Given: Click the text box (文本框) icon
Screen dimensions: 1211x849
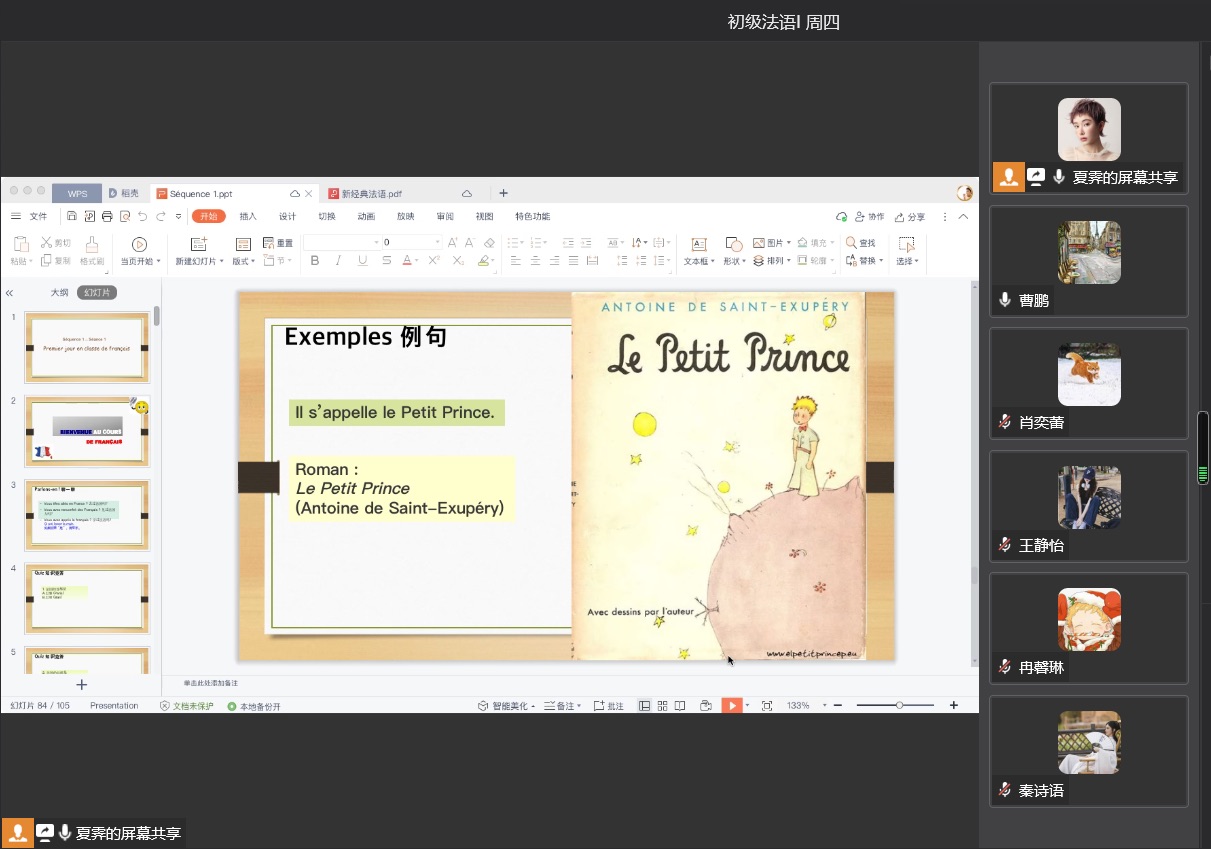Looking at the screenshot, I should point(699,244).
